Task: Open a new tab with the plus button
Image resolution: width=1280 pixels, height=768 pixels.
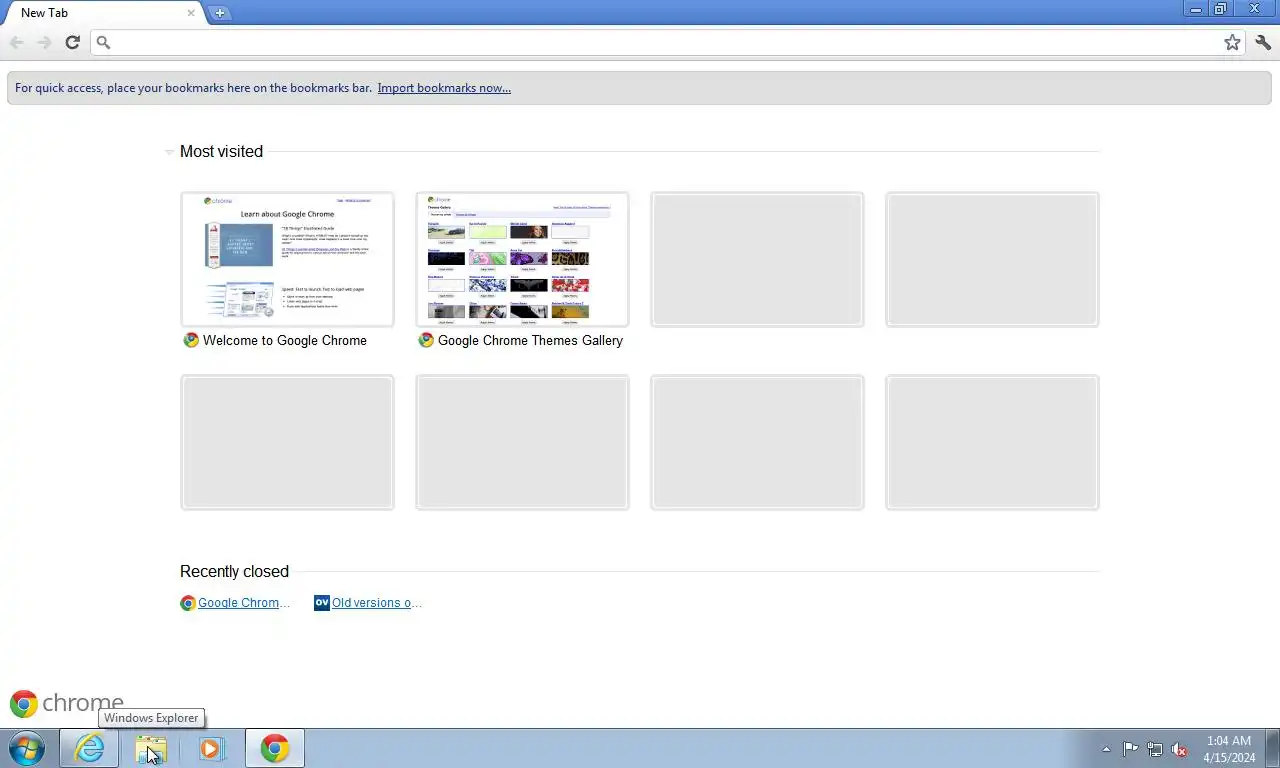Action: pyautogui.click(x=219, y=13)
